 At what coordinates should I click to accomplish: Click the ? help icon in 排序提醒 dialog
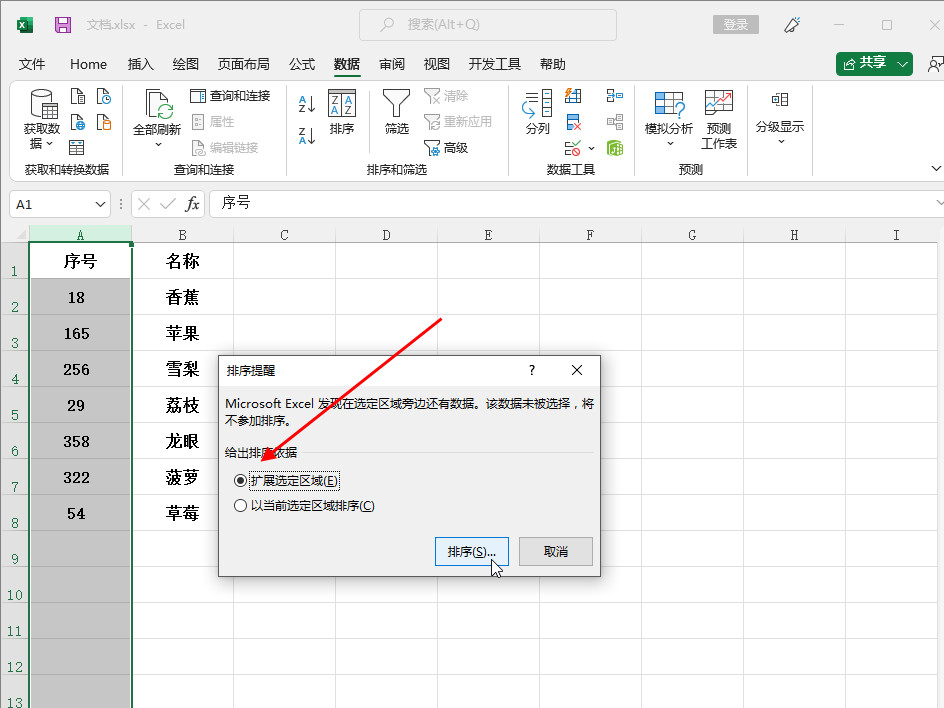[x=532, y=370]
